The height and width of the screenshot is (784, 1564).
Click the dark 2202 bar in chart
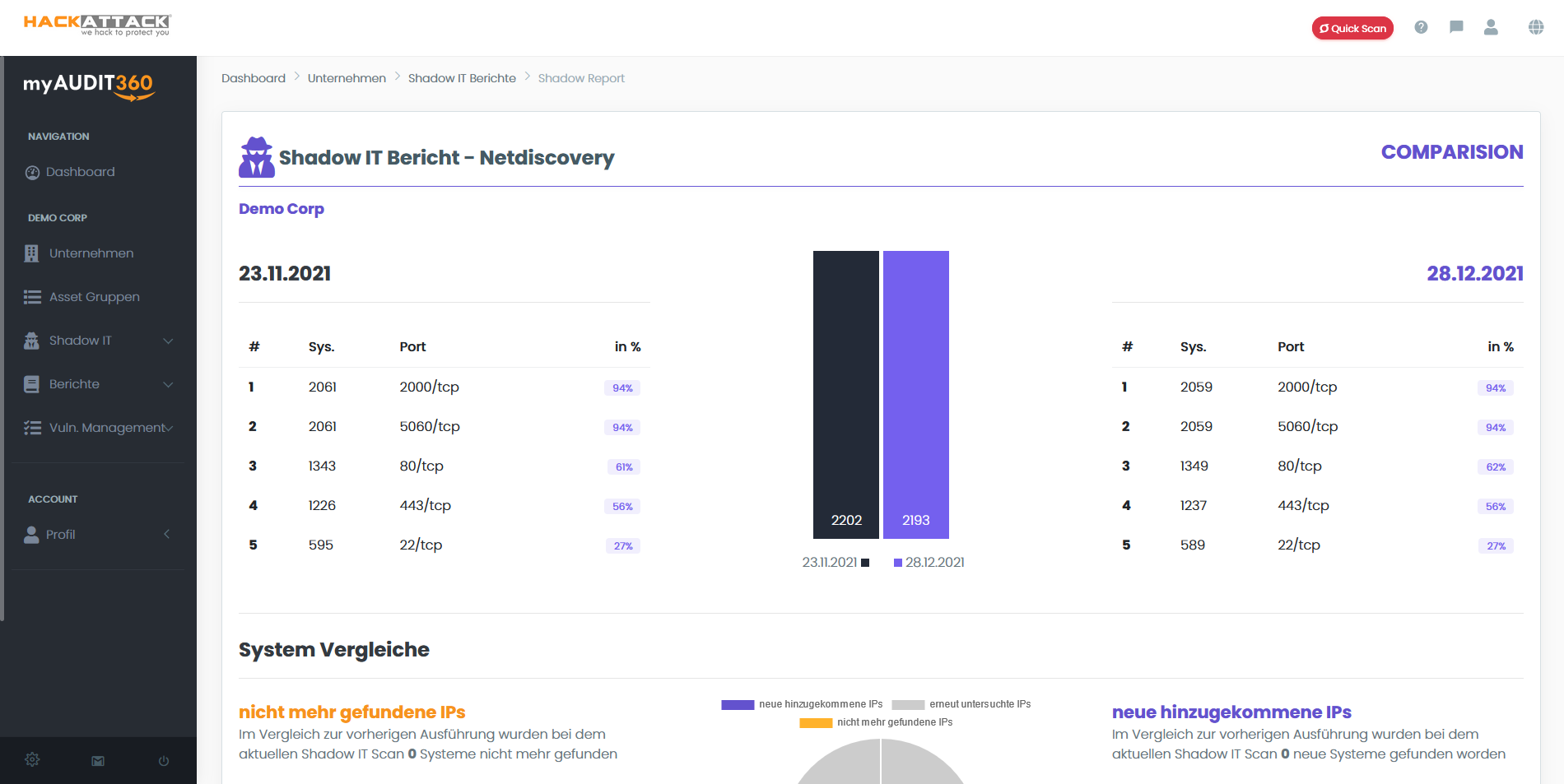(846, 395)
